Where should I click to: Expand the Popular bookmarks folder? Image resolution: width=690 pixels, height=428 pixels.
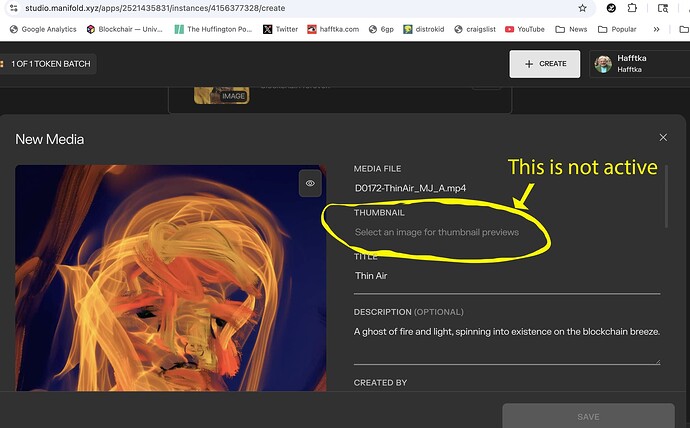click(617, 29)
